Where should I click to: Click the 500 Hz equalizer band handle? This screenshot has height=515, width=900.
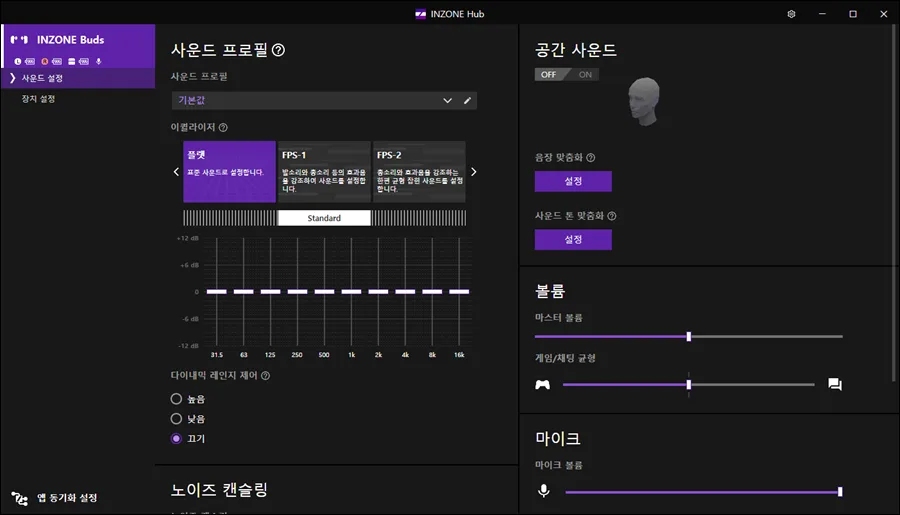pos(324,292)
